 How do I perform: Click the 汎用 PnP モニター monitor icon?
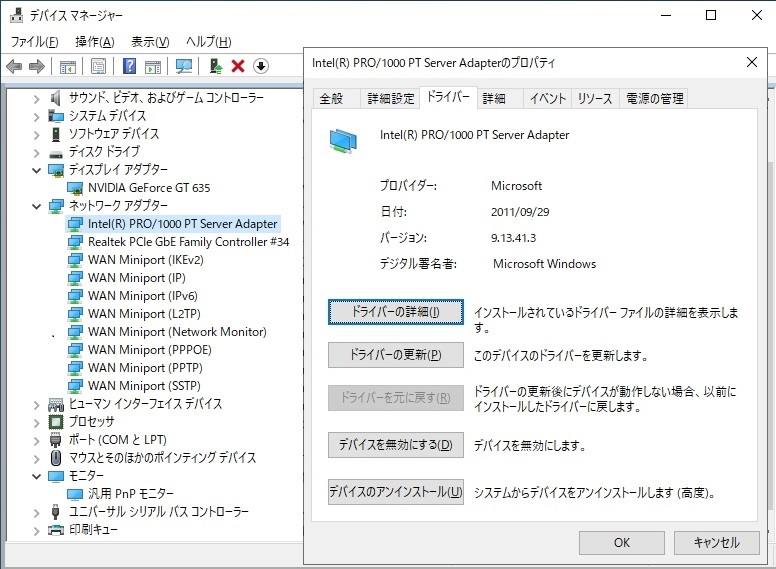point(75,494)
